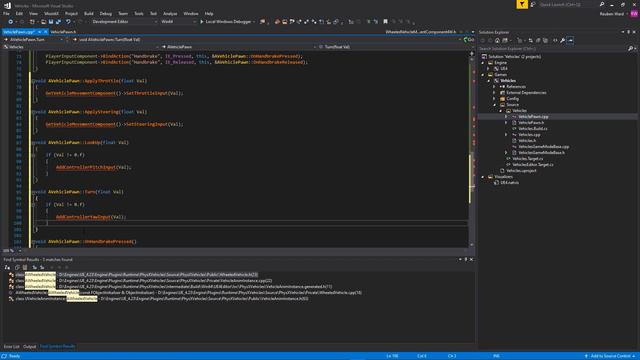This screenshot has height=360, width=640.
Task: Click the Collapse All icon in Solution Explorer
Action: 538,40
